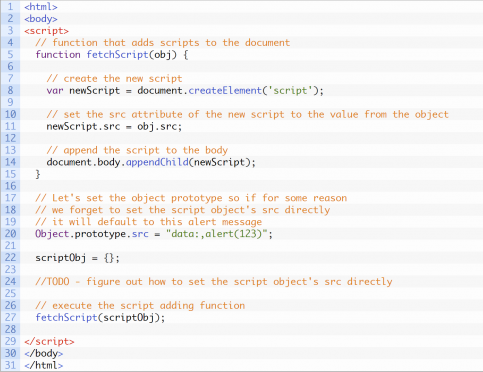Click the comment about appending script to body

[137, 150]
